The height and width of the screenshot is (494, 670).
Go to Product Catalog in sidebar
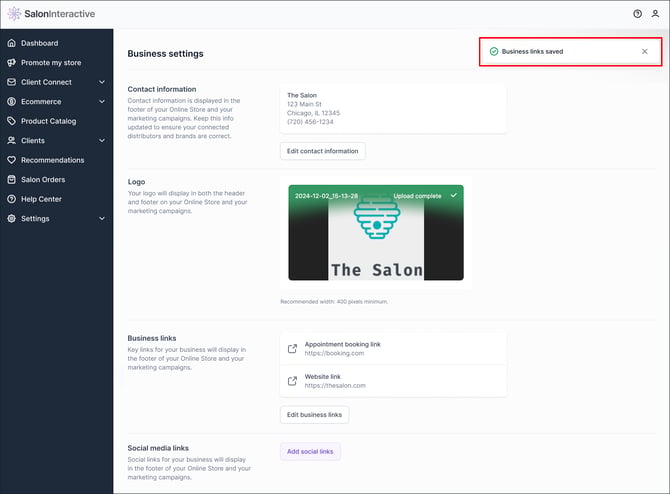tap(48, 121)
